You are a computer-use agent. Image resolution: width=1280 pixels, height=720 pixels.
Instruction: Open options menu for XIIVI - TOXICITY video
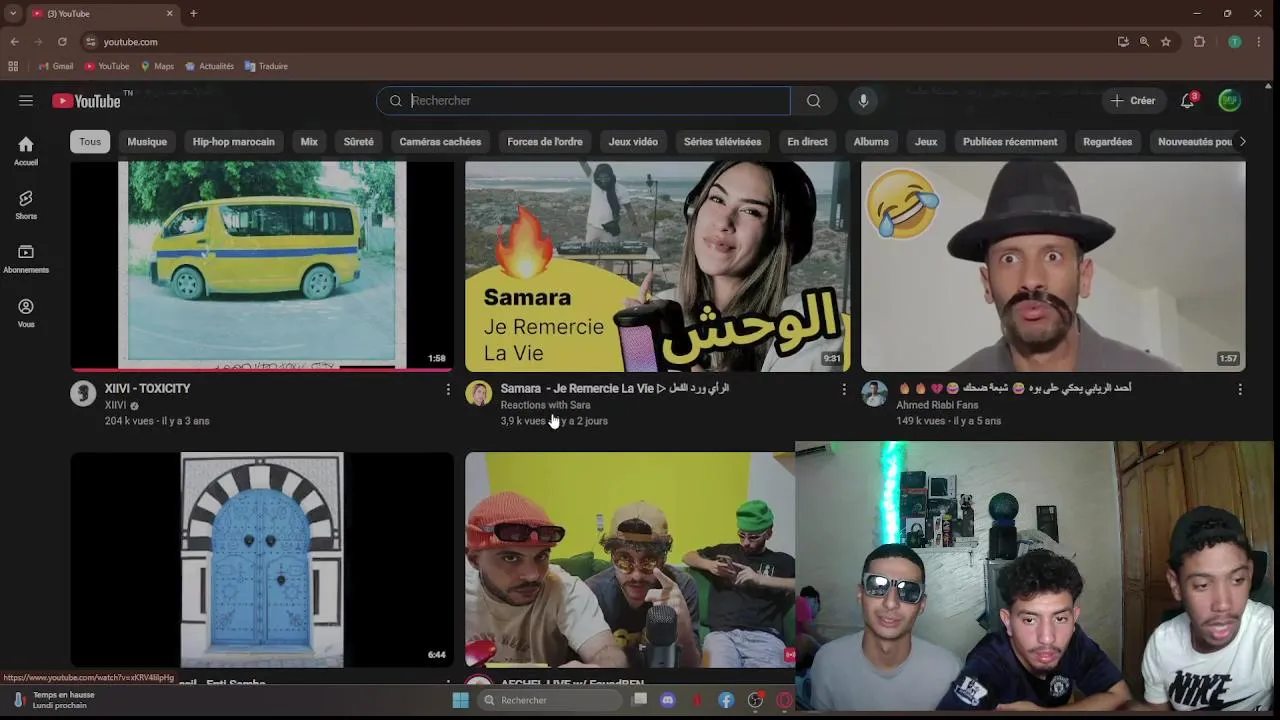point(448,389)
